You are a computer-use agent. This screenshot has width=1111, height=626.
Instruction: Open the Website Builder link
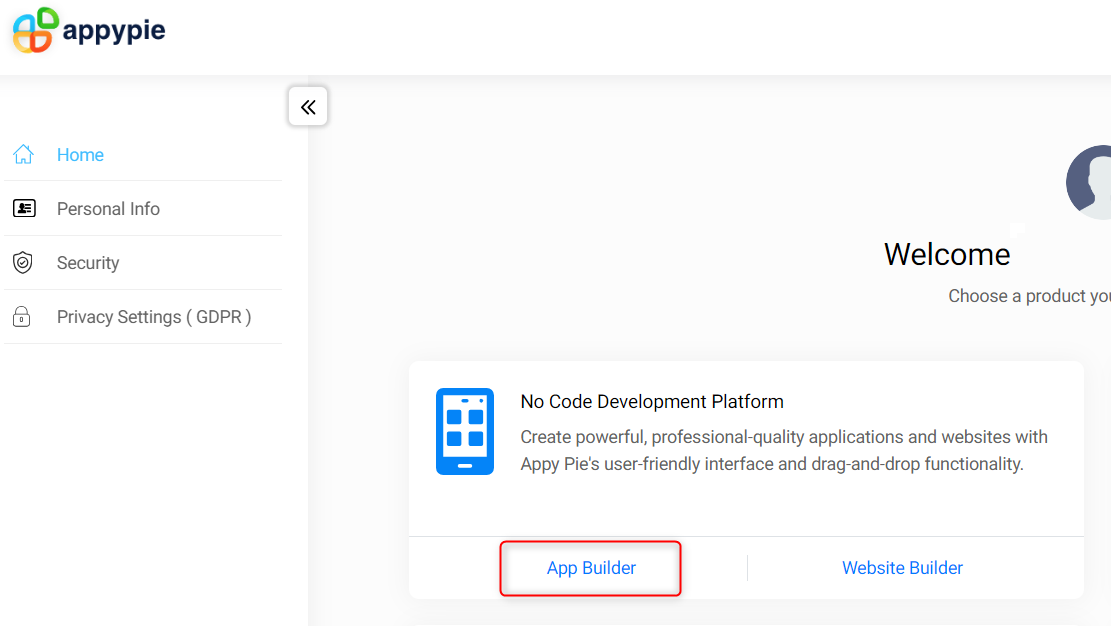(x=902, y=568)
